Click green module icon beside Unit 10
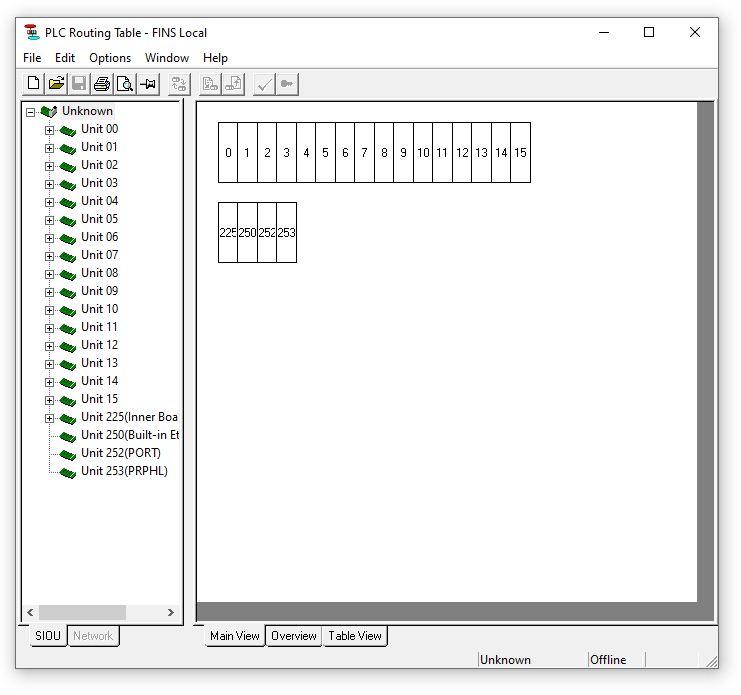Viewport: 741px width, 695px height. click(68, 311)
